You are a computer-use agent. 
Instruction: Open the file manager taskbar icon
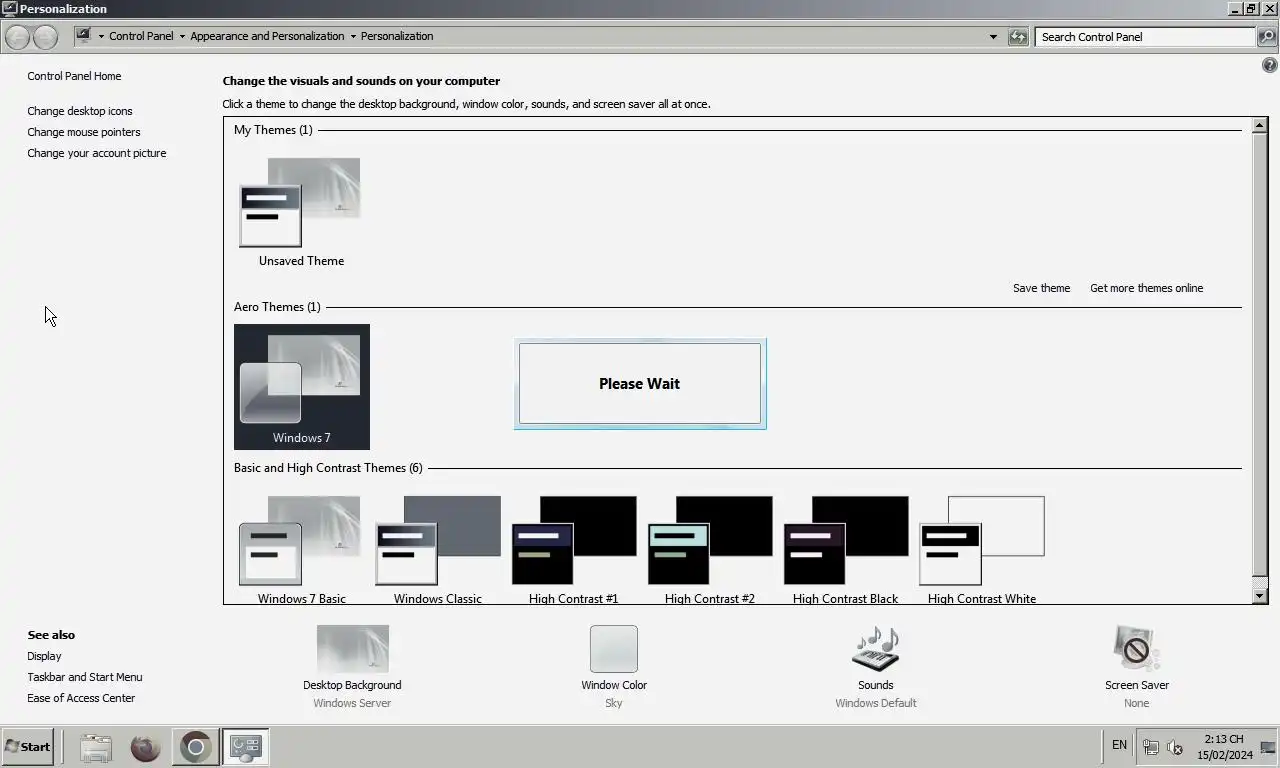point(96,747)
